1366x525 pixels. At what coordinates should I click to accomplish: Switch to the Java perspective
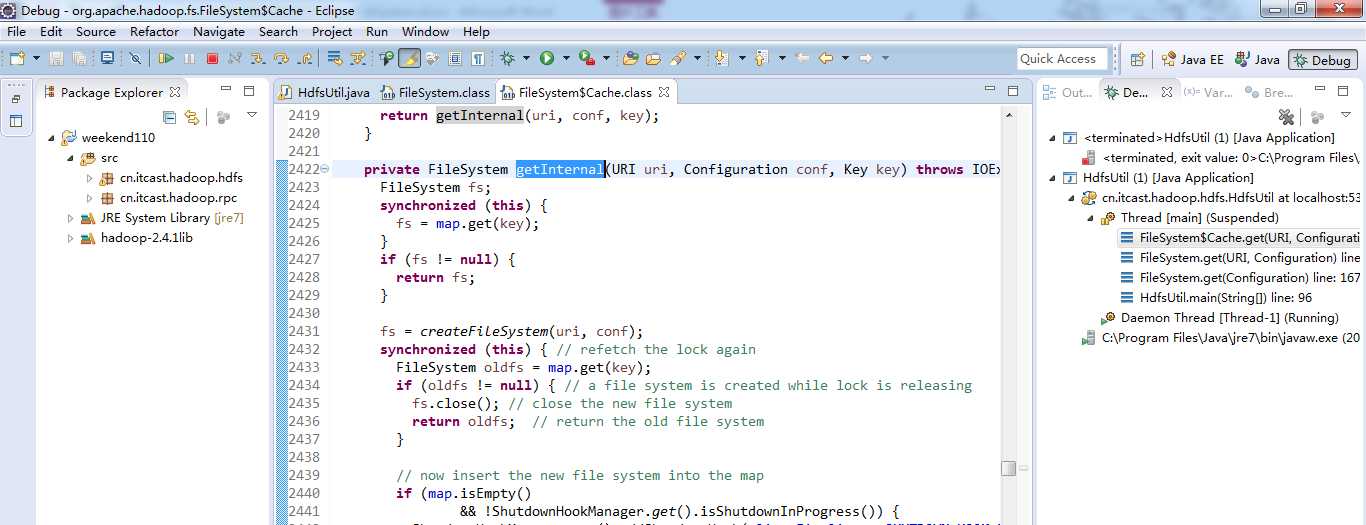click(x=1257, y=59)
